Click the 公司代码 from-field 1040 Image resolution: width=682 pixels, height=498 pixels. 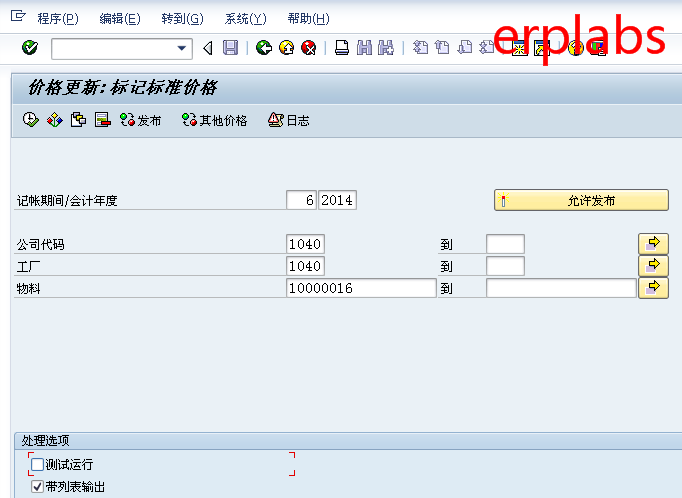coord(305,244)
